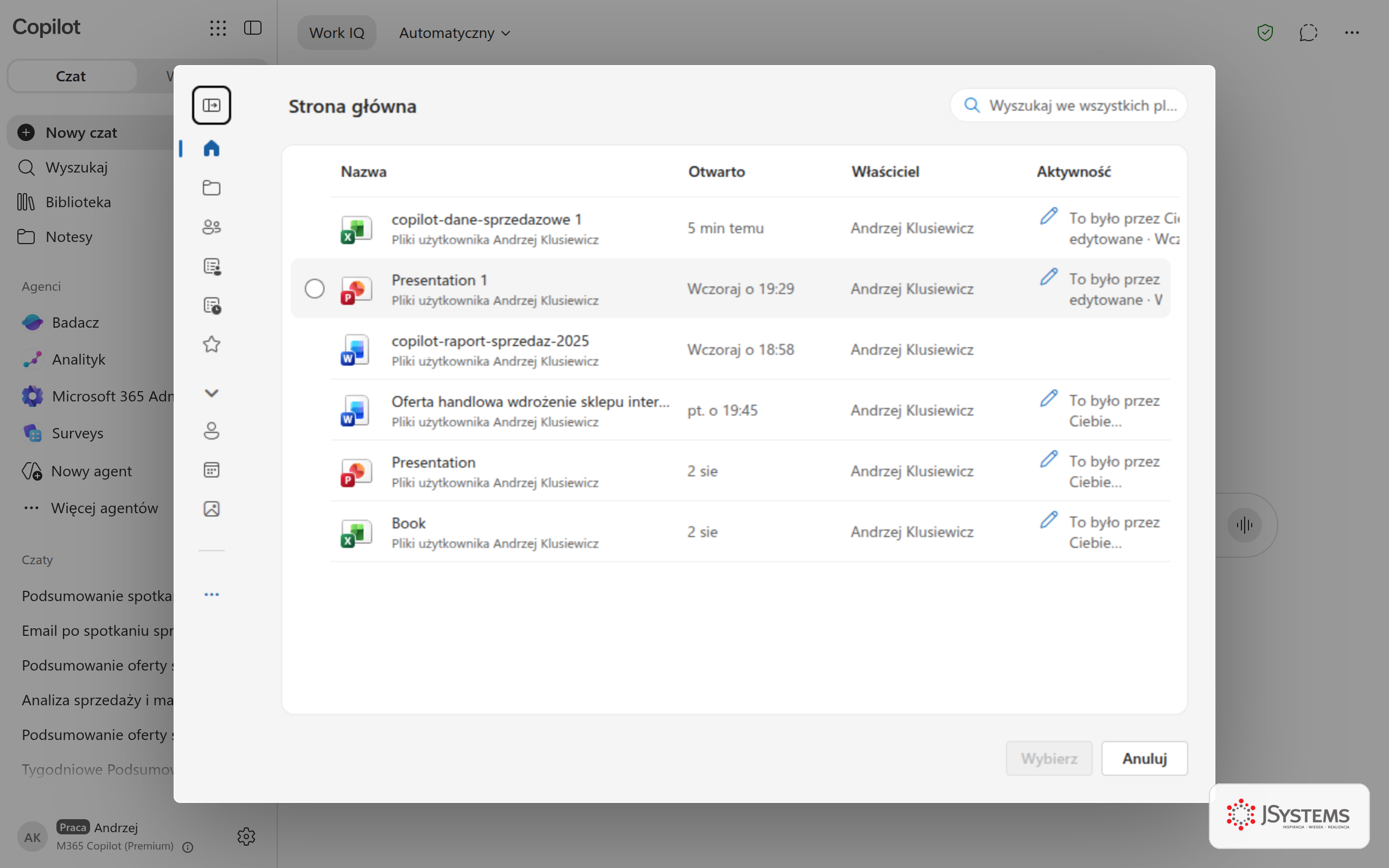Open chat Email po spotkaniu
The width and height of the screenshot is (1389, 868).
(x=98, y=631)
